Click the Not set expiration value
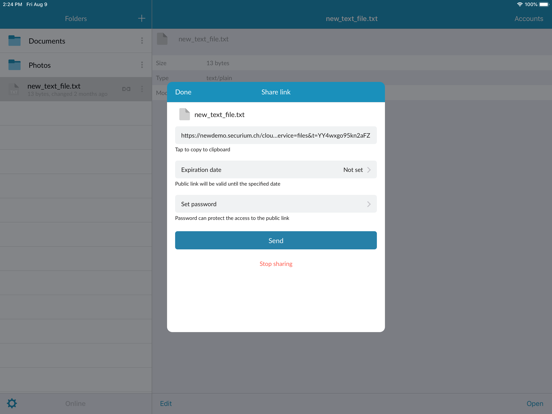Image resolution: width=552 pixels, height=414 pixels. pyautogui.click(x=353, y=170)
